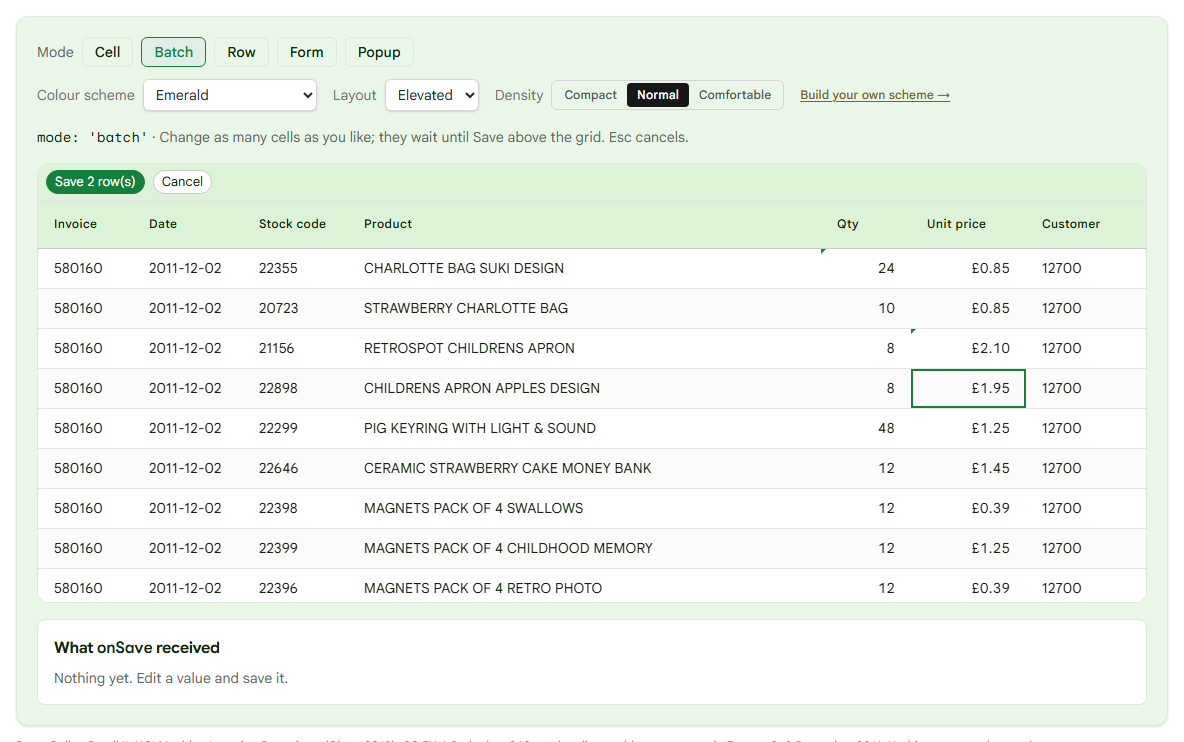This screenshot has width=1184, height=742.
Task: Click the Qty column header
Action: [847, 224]
